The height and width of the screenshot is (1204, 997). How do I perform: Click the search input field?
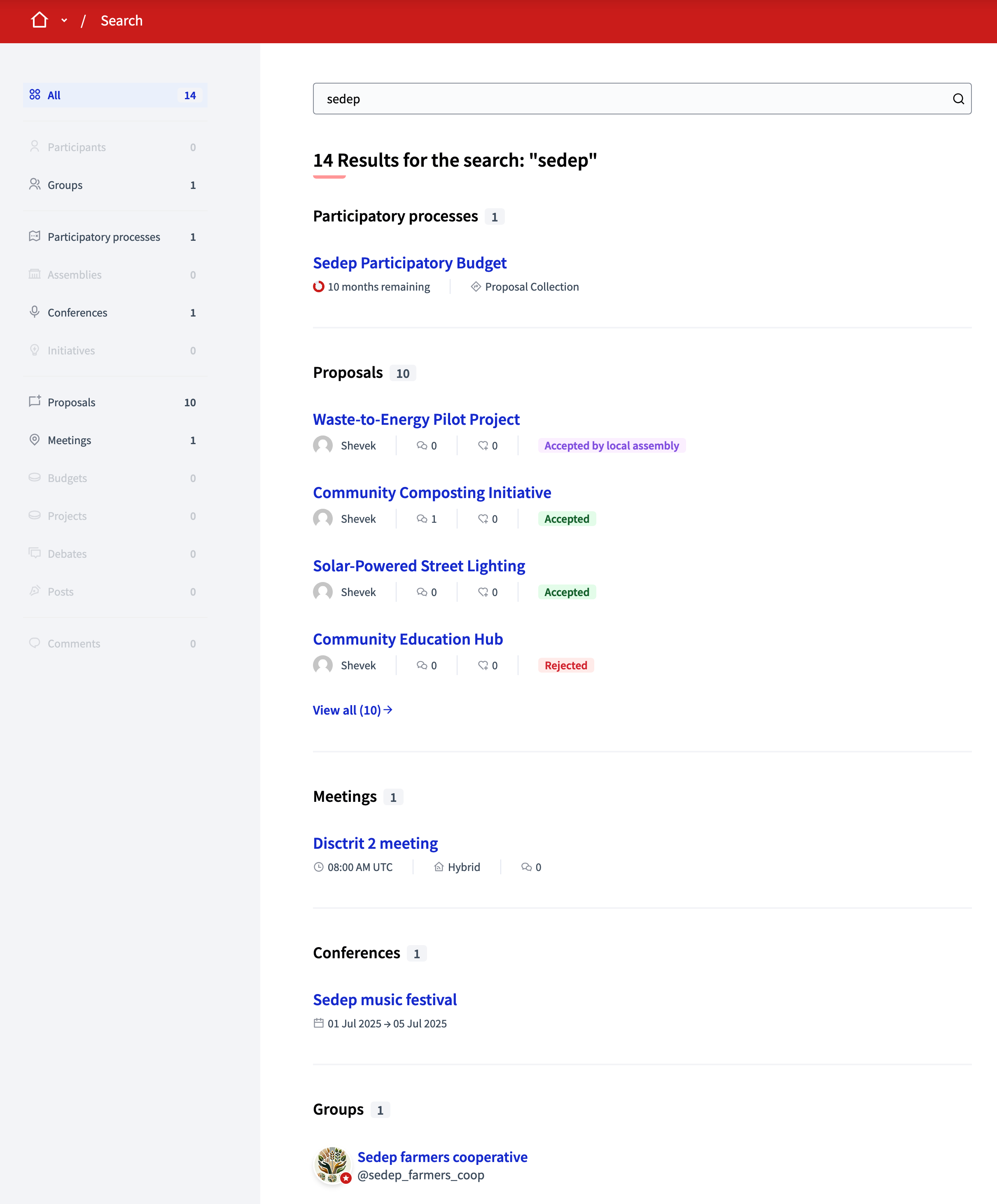tap(641, 98)
